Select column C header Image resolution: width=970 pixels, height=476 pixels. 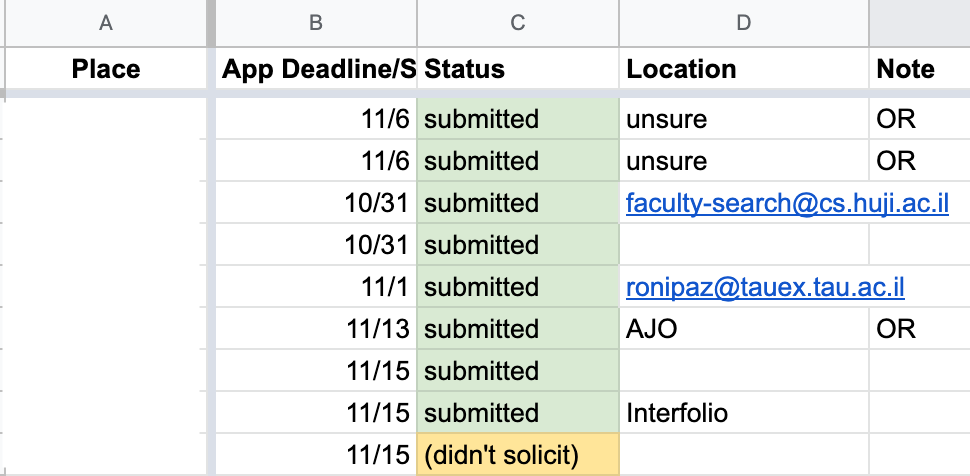[x=518, y=23]
